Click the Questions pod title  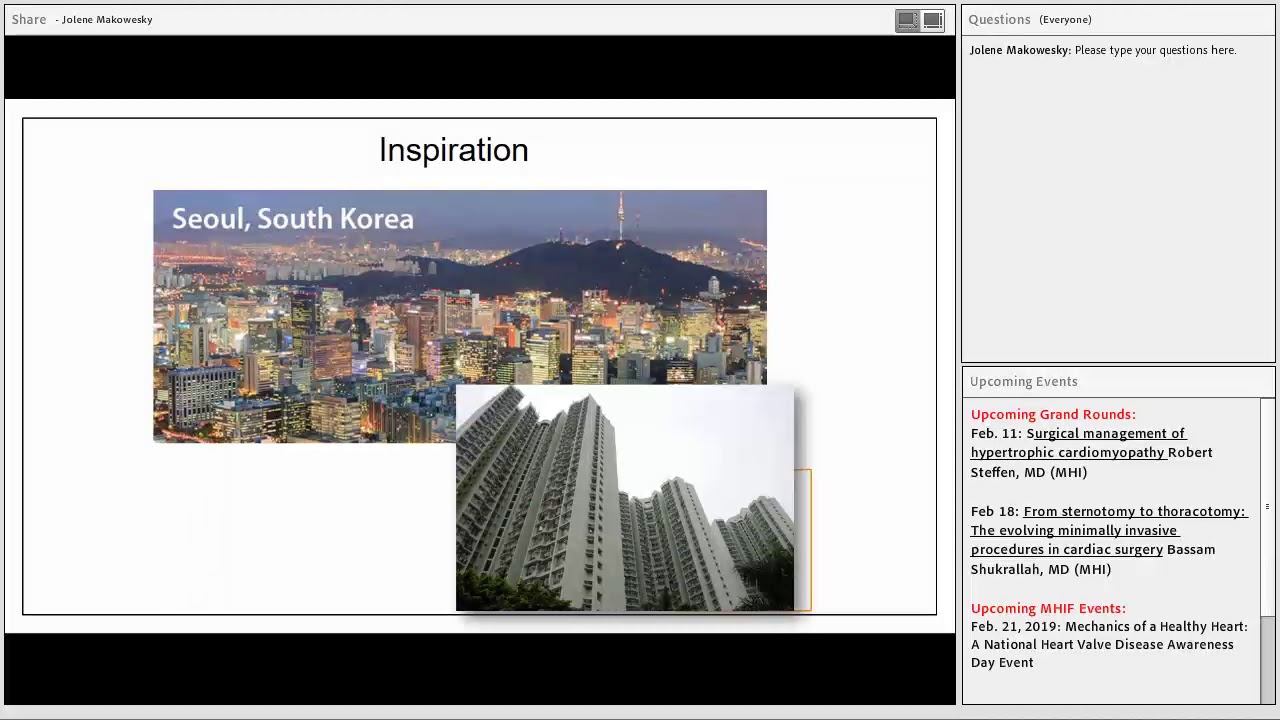pos(999,19)
